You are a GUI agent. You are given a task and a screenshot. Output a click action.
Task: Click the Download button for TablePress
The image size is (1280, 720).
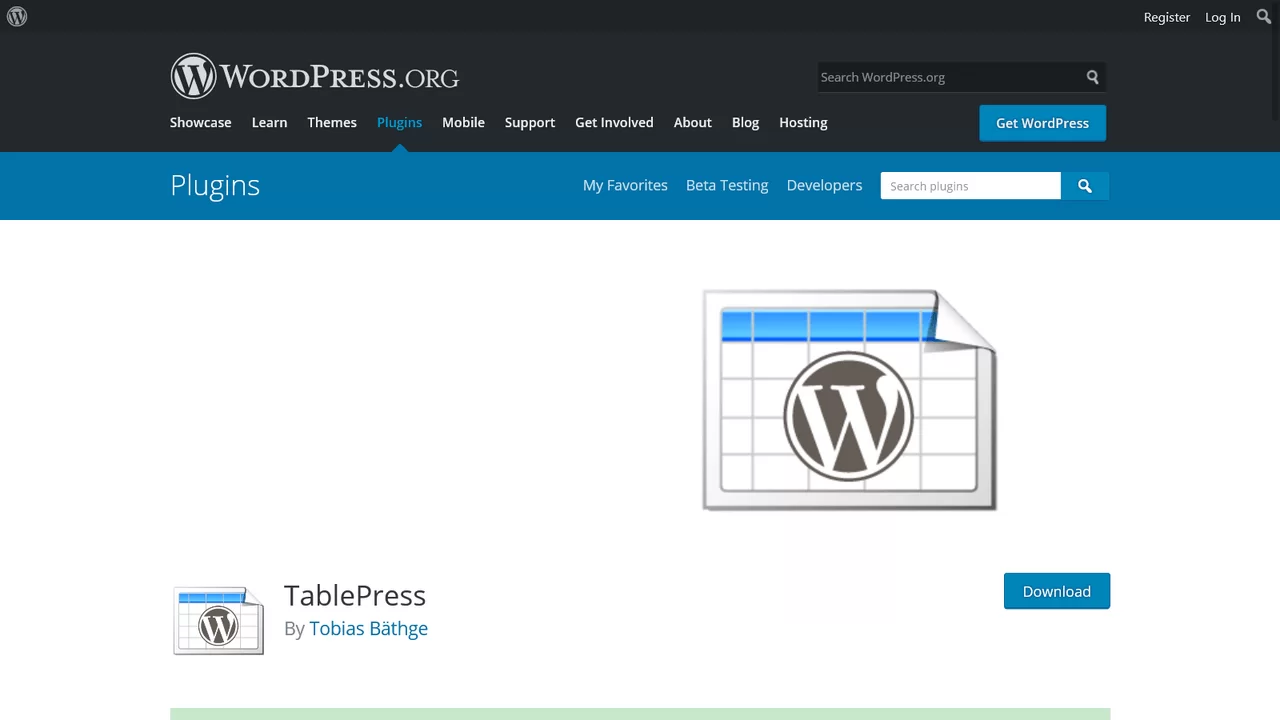(1056, 591)
